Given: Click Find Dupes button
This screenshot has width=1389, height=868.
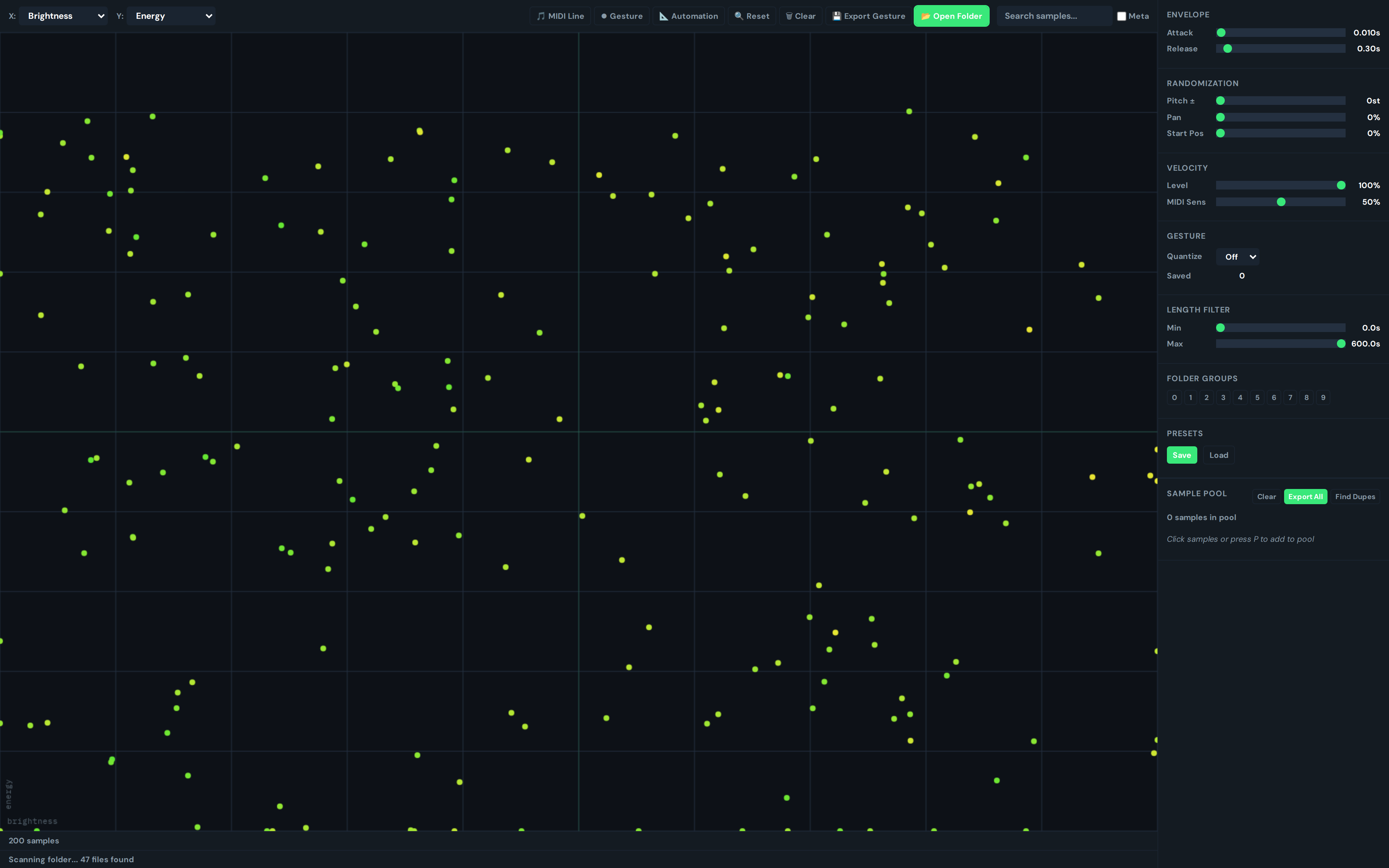Looking at the screenshot, I should point(1355,497).
